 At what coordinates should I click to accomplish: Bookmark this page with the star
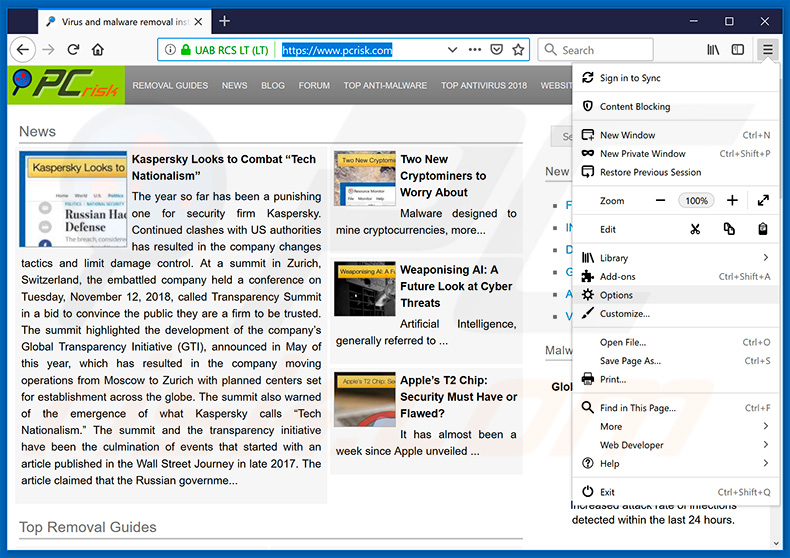pos(518,49)
